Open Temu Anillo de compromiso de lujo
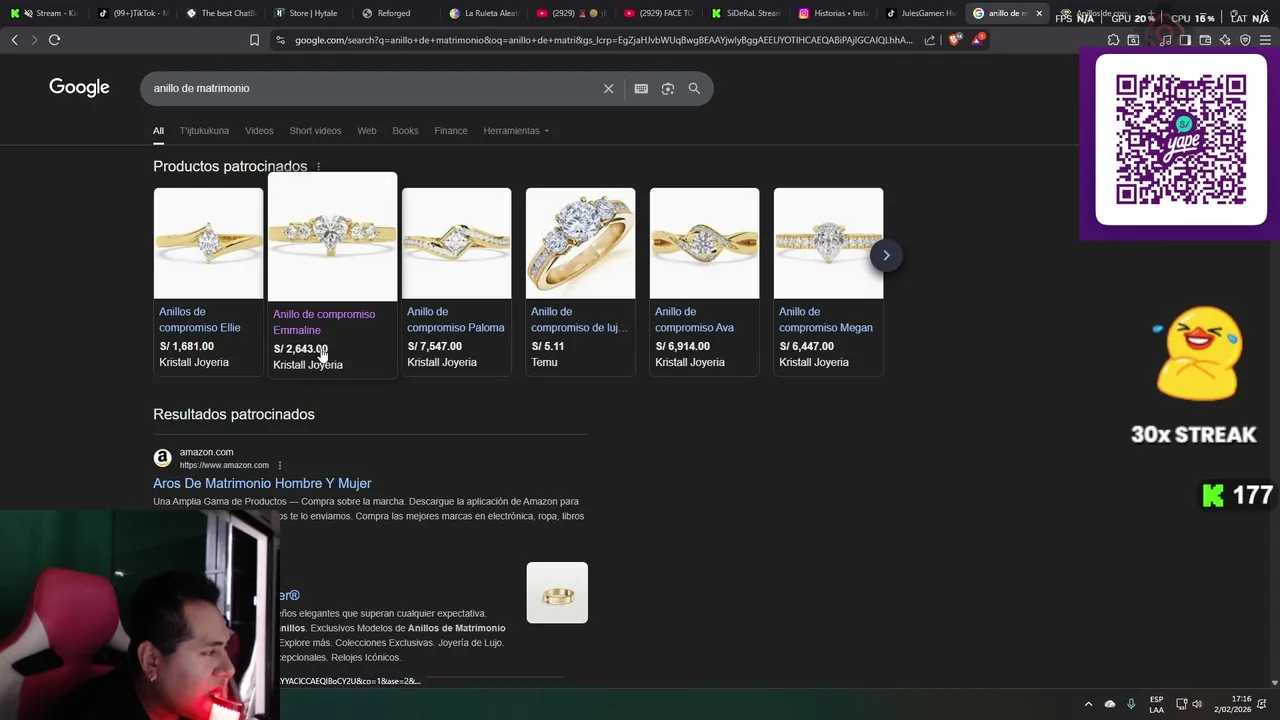This screenshot has height=720, width=1280. pos(579,319)
